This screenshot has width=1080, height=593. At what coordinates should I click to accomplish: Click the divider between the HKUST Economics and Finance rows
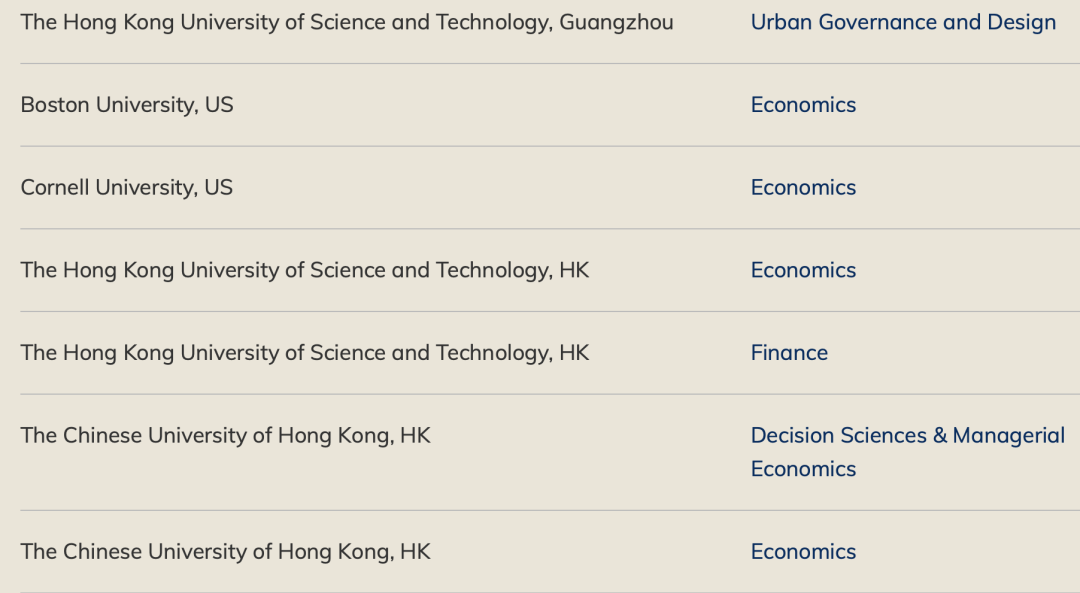coord(550,311)
